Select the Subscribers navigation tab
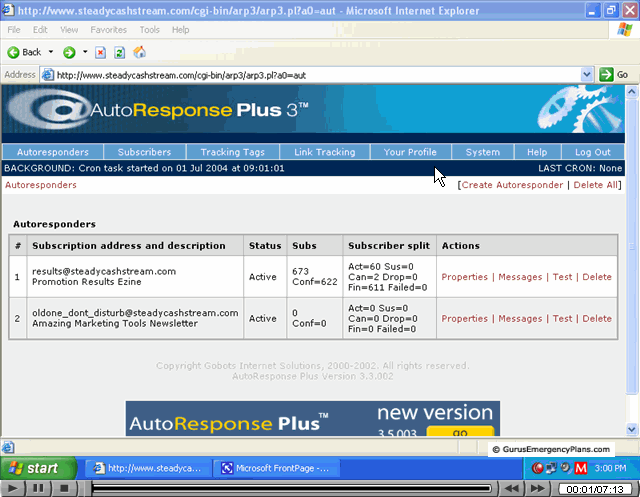Image resolution: width=640 pixels, height=497 pixels. coord(144,152)
